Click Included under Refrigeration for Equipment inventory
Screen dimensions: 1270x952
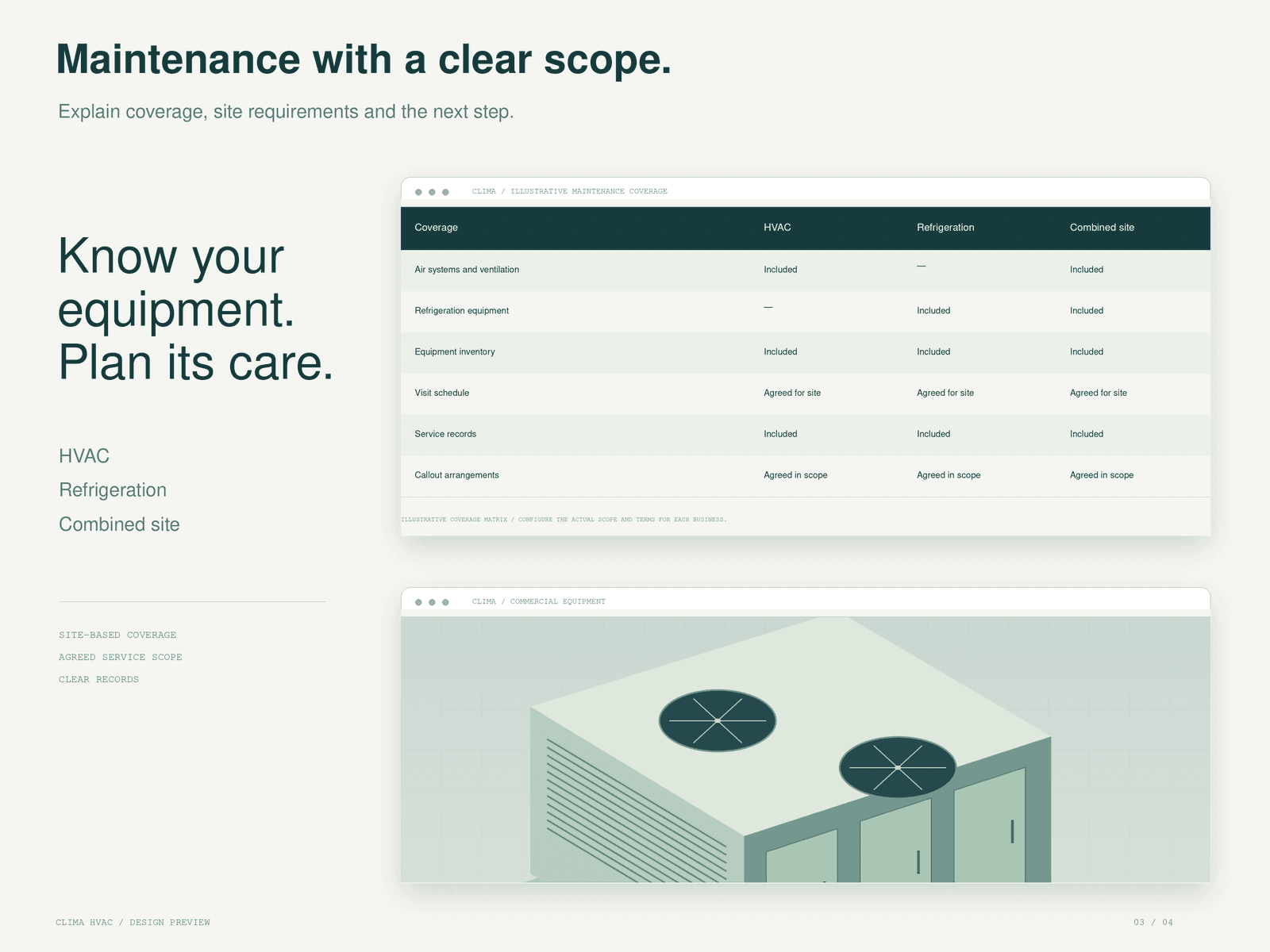pyautogui.click(x=933, y=352)
